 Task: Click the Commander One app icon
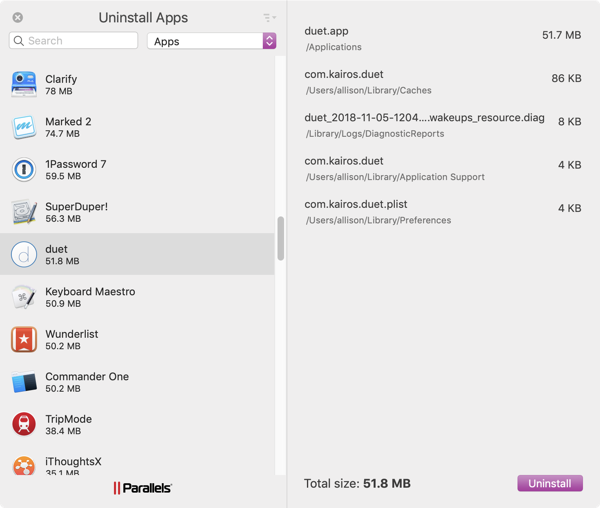24,381
